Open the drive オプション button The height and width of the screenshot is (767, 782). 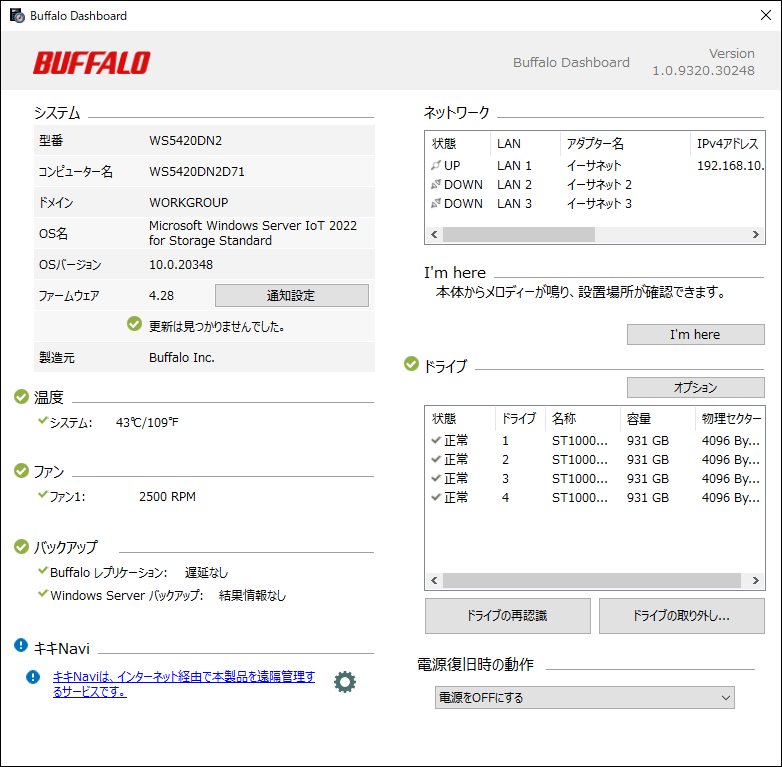point(695,387)
